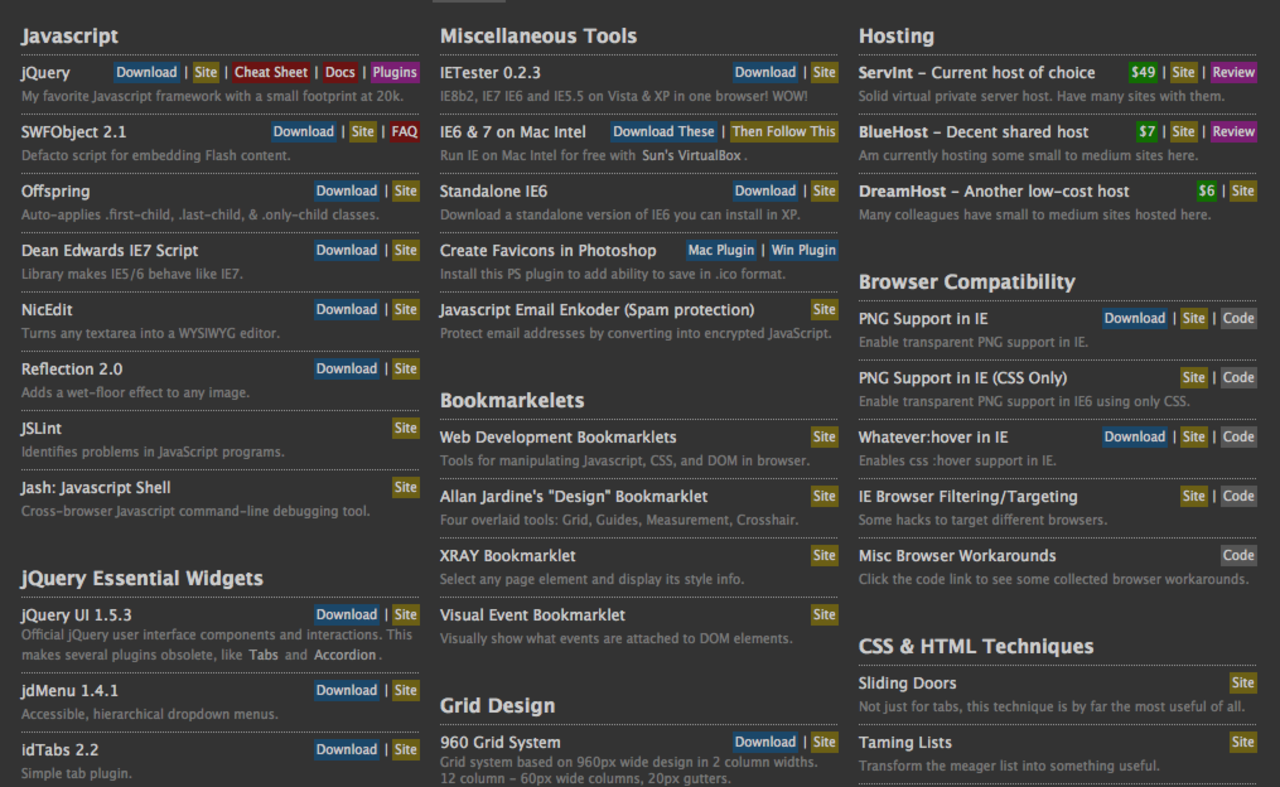The image size is (1280, 787).
Task: Select the Win Plugin for Favicons
Action: [803, 250]
